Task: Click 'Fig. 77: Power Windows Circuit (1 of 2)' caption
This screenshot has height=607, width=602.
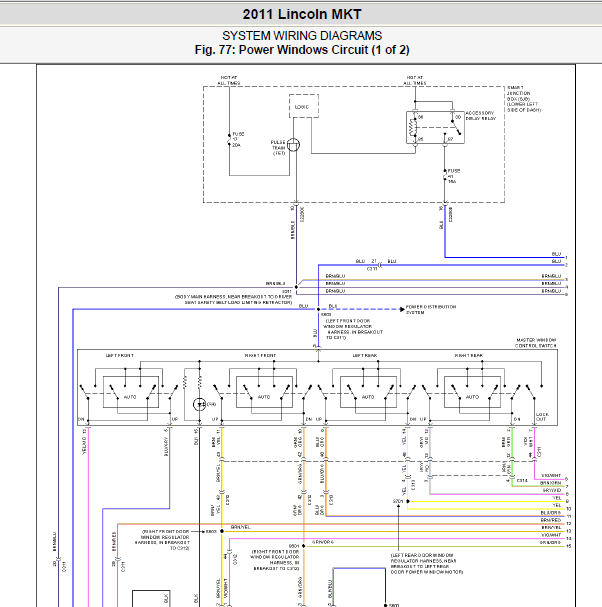Action: pos(302,50)
